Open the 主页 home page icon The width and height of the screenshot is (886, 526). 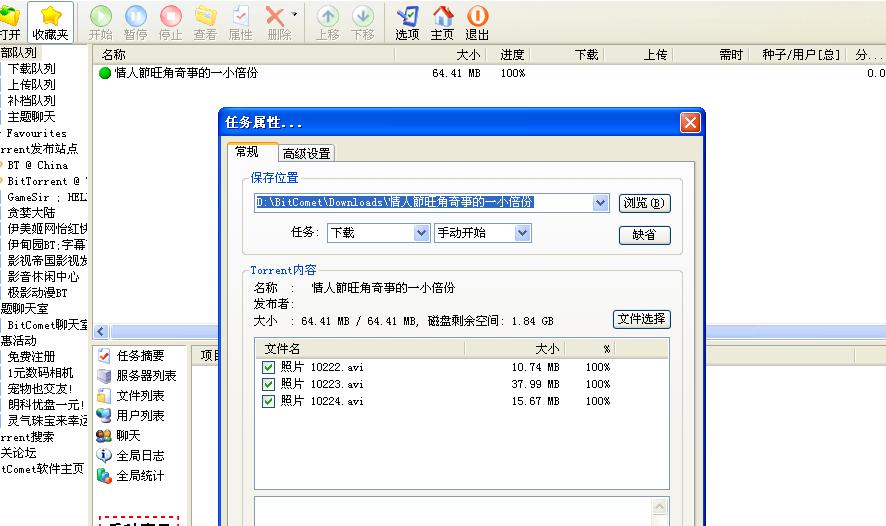click(442, 16)
